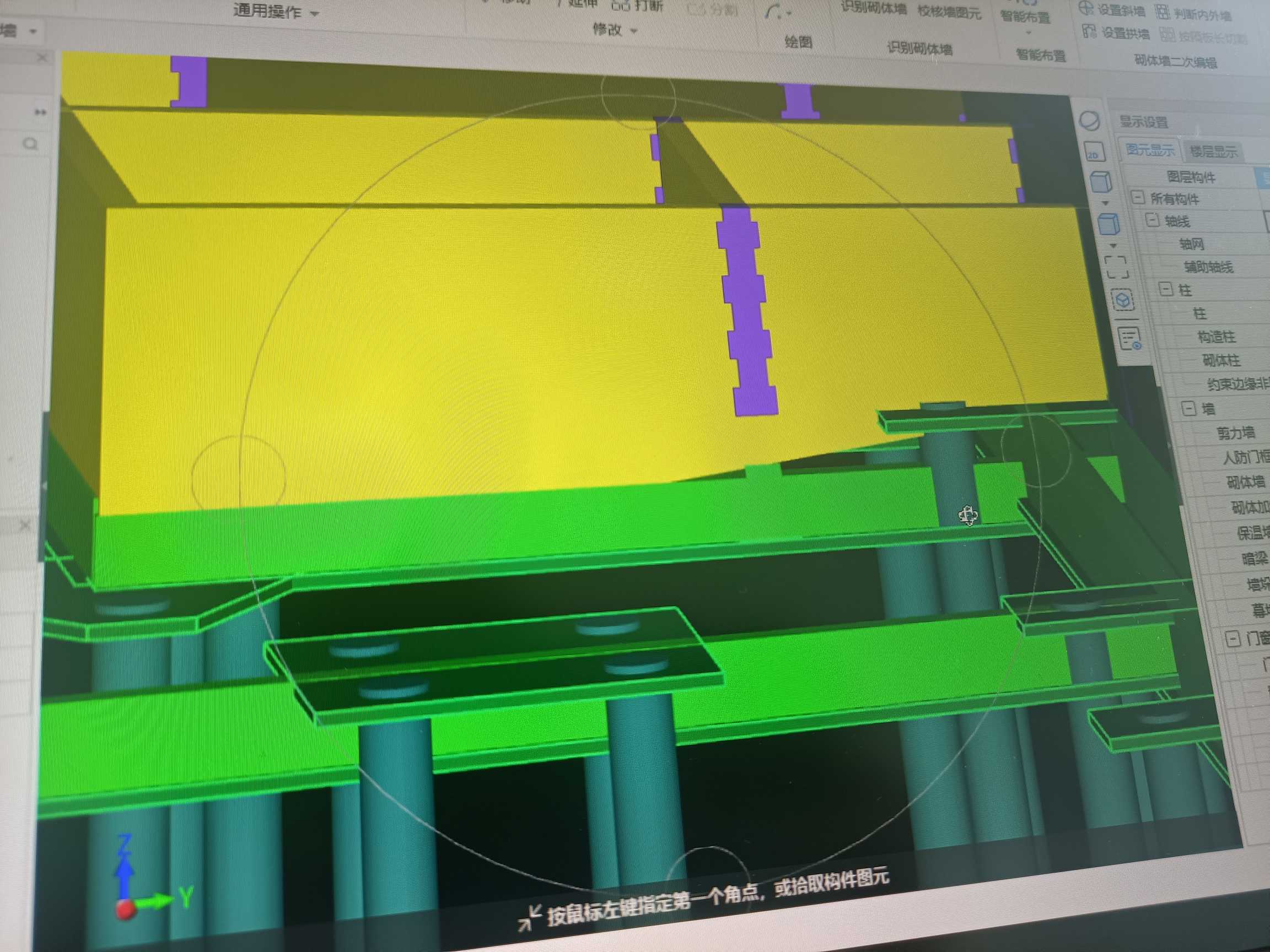
Task: Click the 判断内外墙 grid icon
Action: [x=1162, y=11]
